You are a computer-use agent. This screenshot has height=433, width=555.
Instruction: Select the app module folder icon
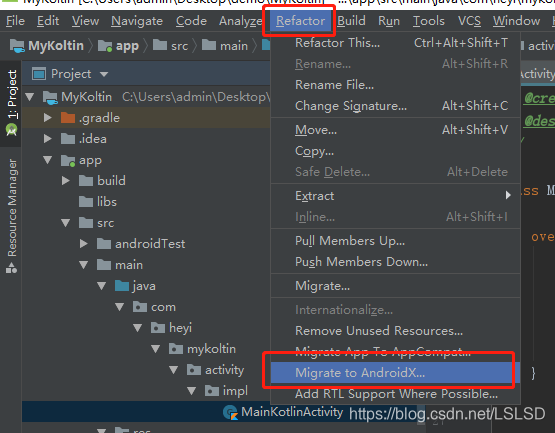click(68, 160)
